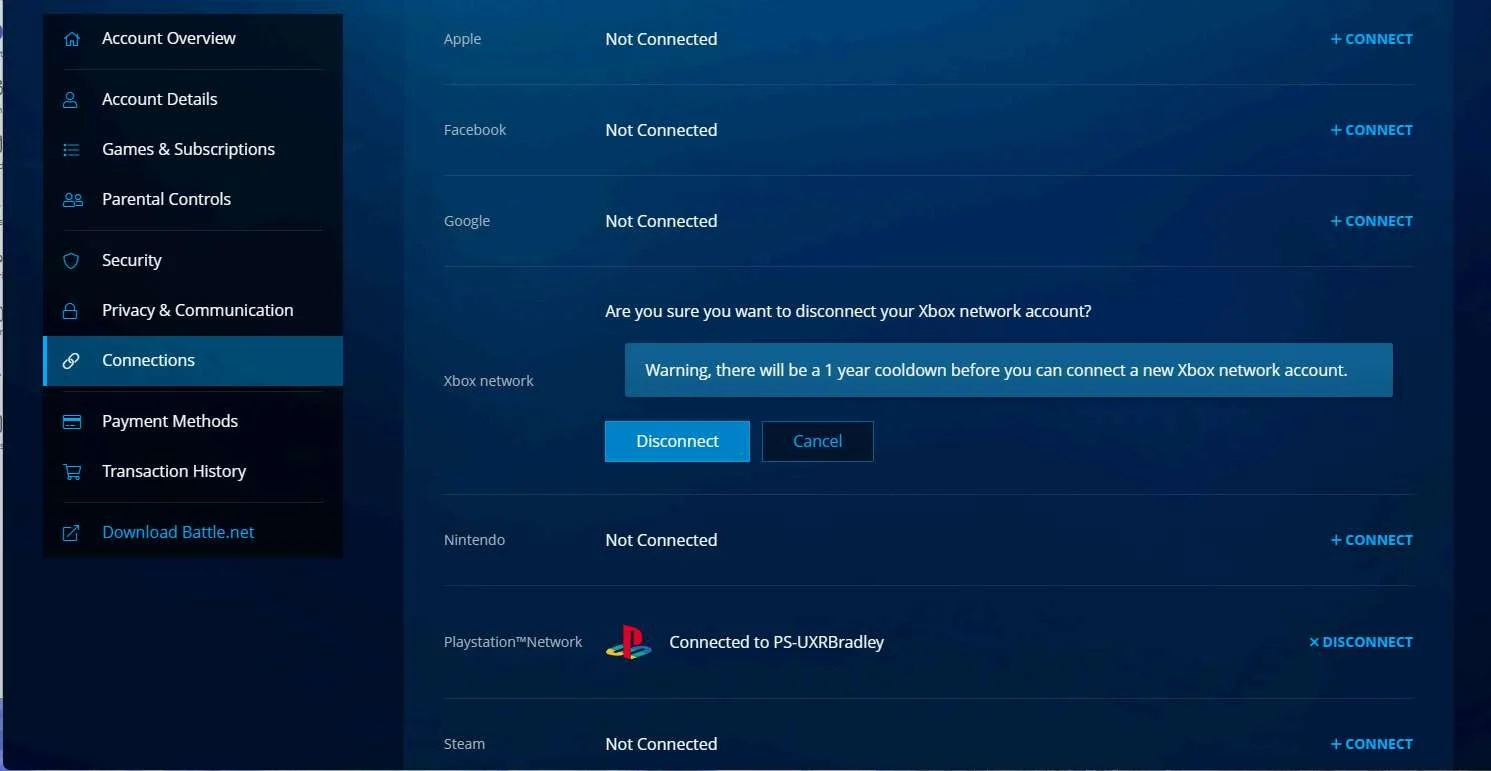Connect the Apple account
This screenshot has width=1491, height=771.
tap(1371, 39)
